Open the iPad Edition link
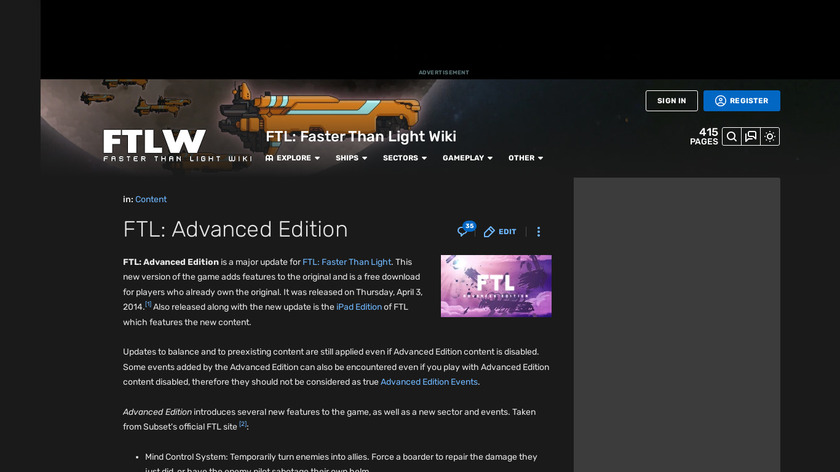Screen dimensions: 840x472 pos(359,307)
